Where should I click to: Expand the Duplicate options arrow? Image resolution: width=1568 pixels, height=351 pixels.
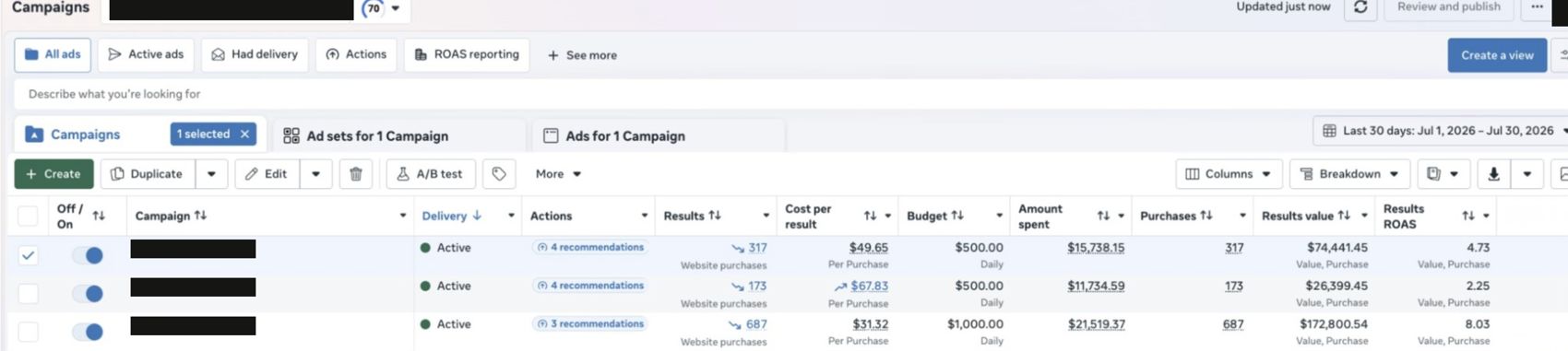[211, 173]
